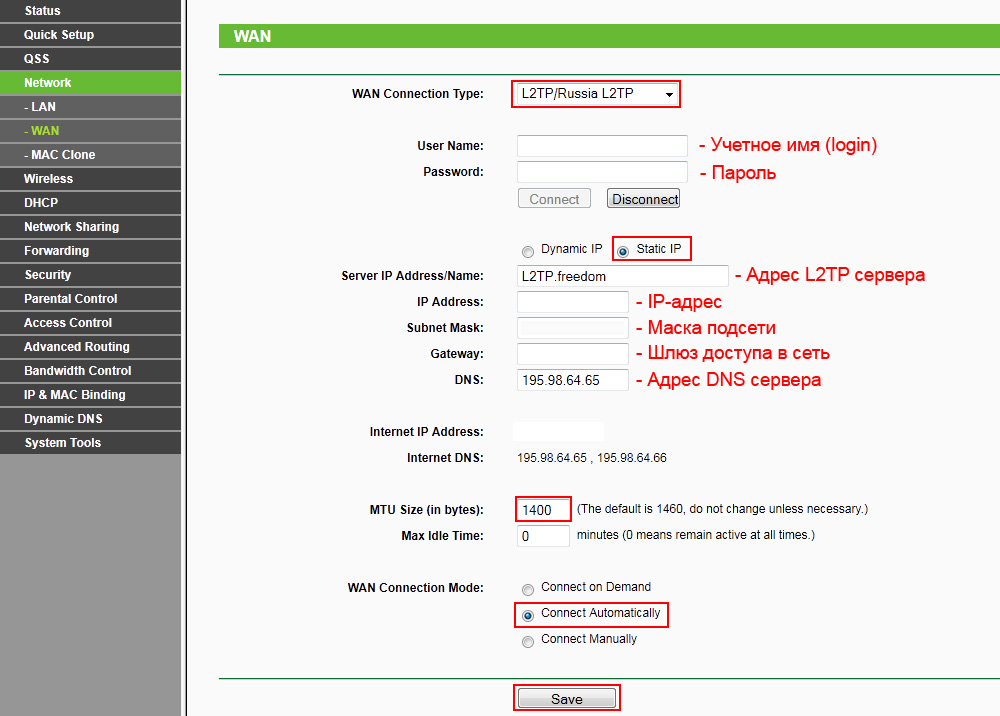The height and width of the screenshot is (716, 1000).
Task: Click the 'WAN Connection Mode:' label
Action: [x=415, y=587]
